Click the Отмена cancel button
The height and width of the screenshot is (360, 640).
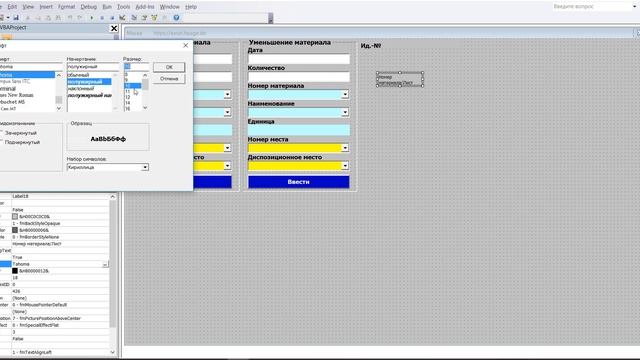pos(169,78)
